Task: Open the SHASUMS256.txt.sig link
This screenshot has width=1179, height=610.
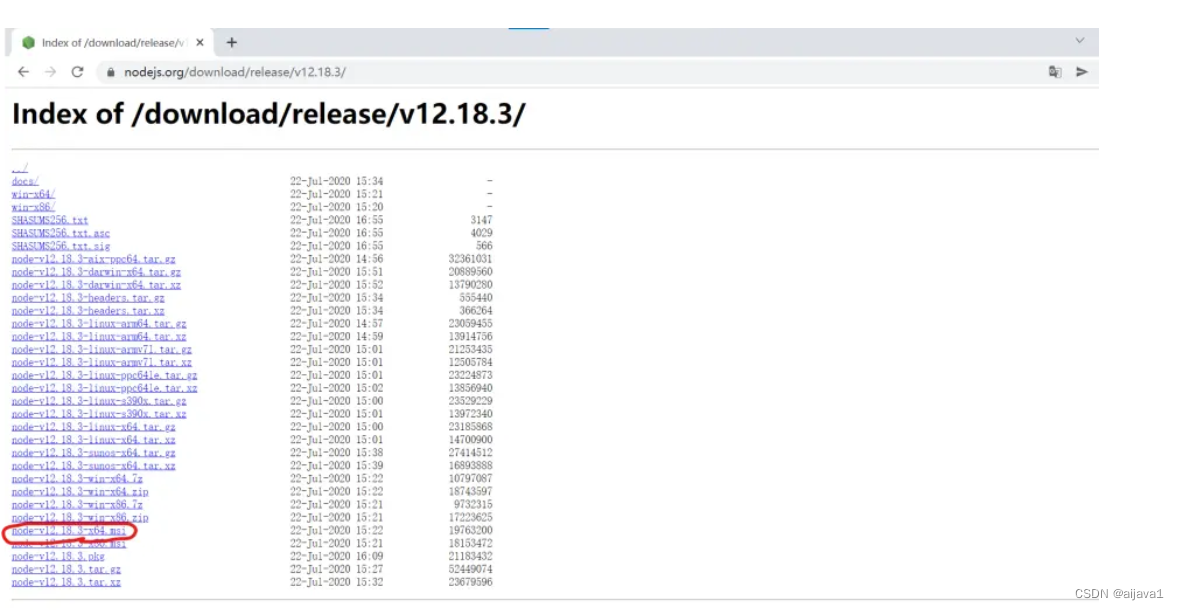Action: [x=61, y=246]
